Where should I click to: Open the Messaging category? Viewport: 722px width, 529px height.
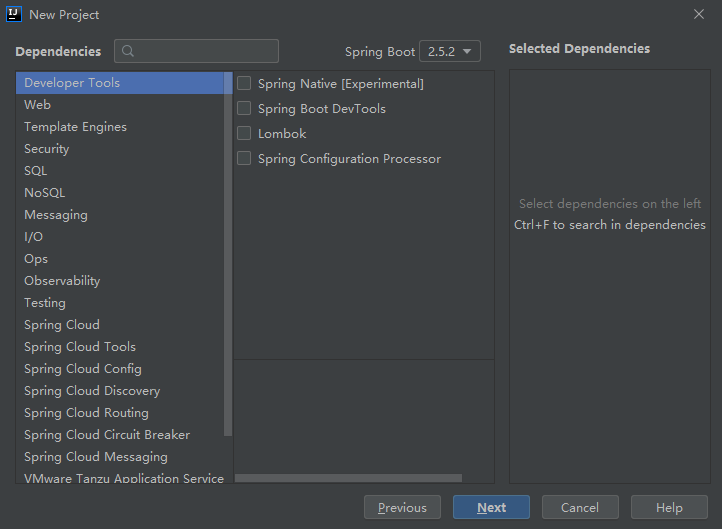pos(120,215)
